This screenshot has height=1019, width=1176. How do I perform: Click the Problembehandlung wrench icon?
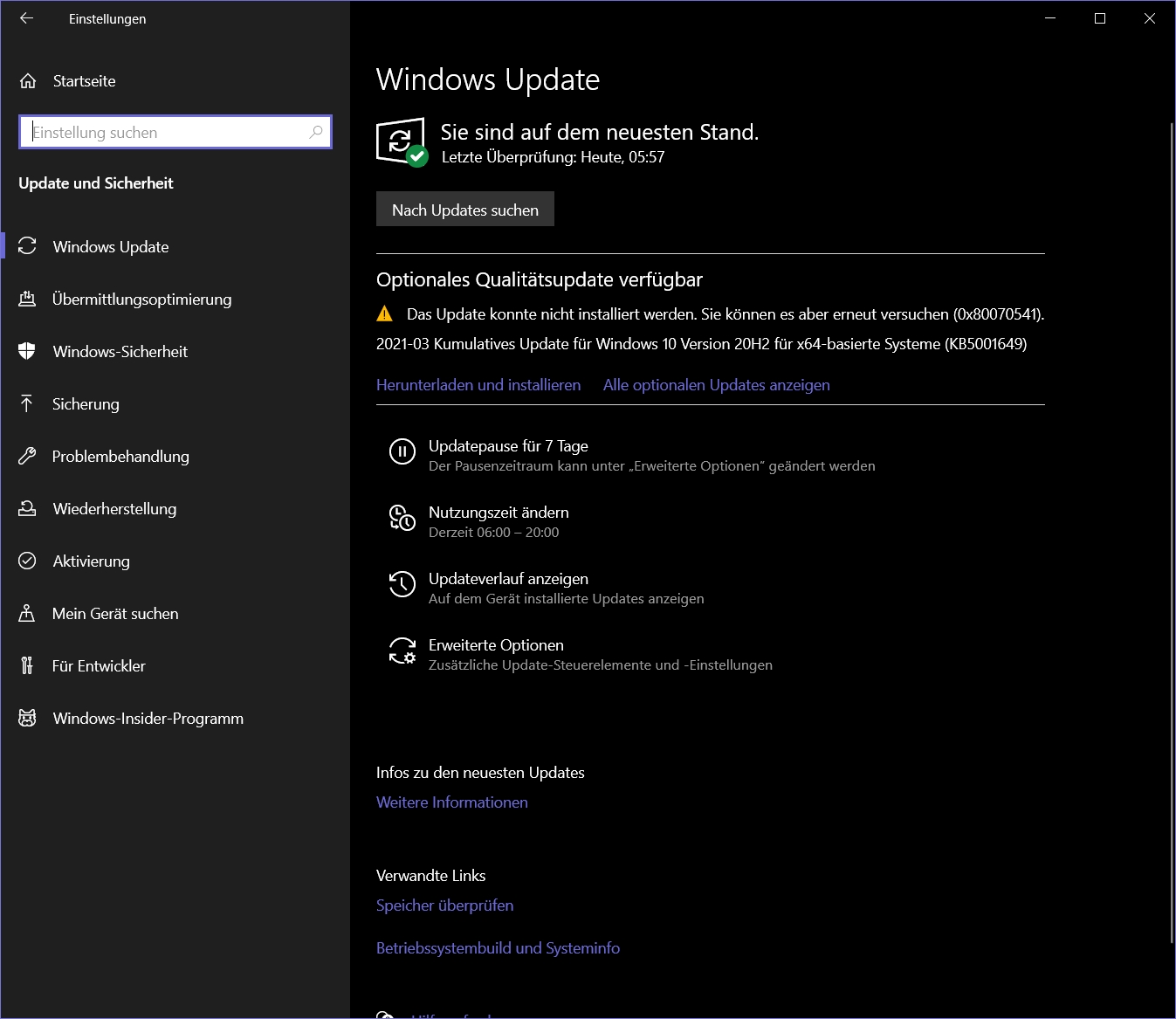click(x=27, y=456)
